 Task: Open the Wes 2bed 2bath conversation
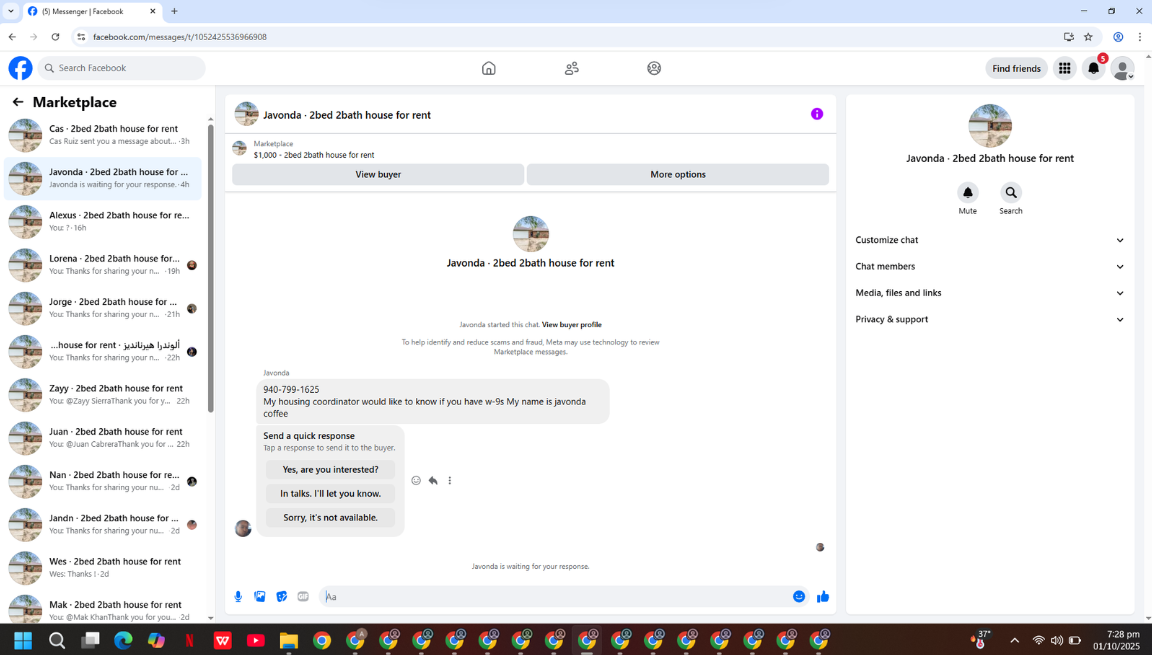[x=103, y=568]
